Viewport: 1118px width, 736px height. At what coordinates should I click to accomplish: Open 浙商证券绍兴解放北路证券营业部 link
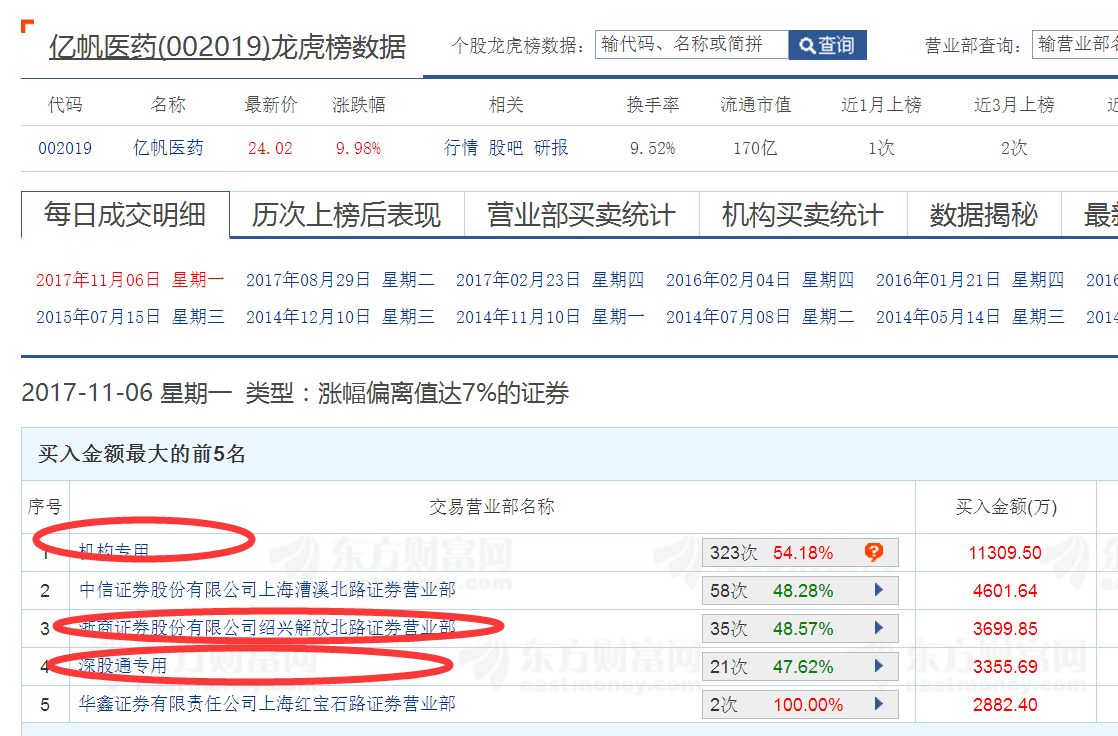coord(267,628)
